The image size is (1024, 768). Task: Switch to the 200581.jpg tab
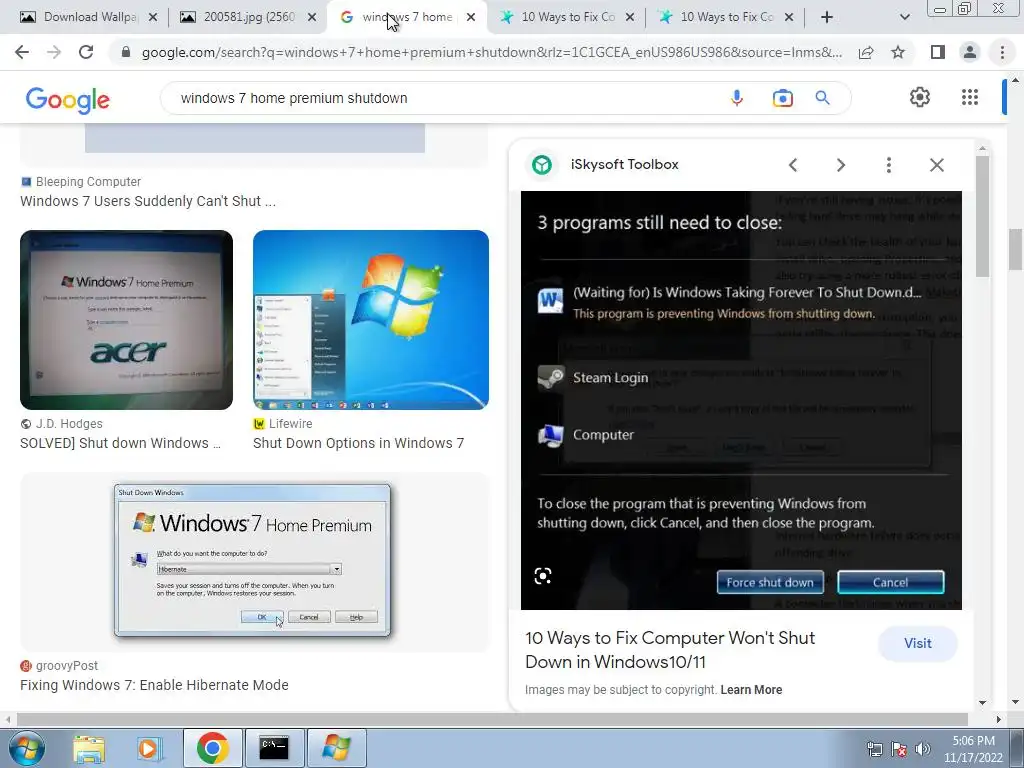tap(247, 17)
